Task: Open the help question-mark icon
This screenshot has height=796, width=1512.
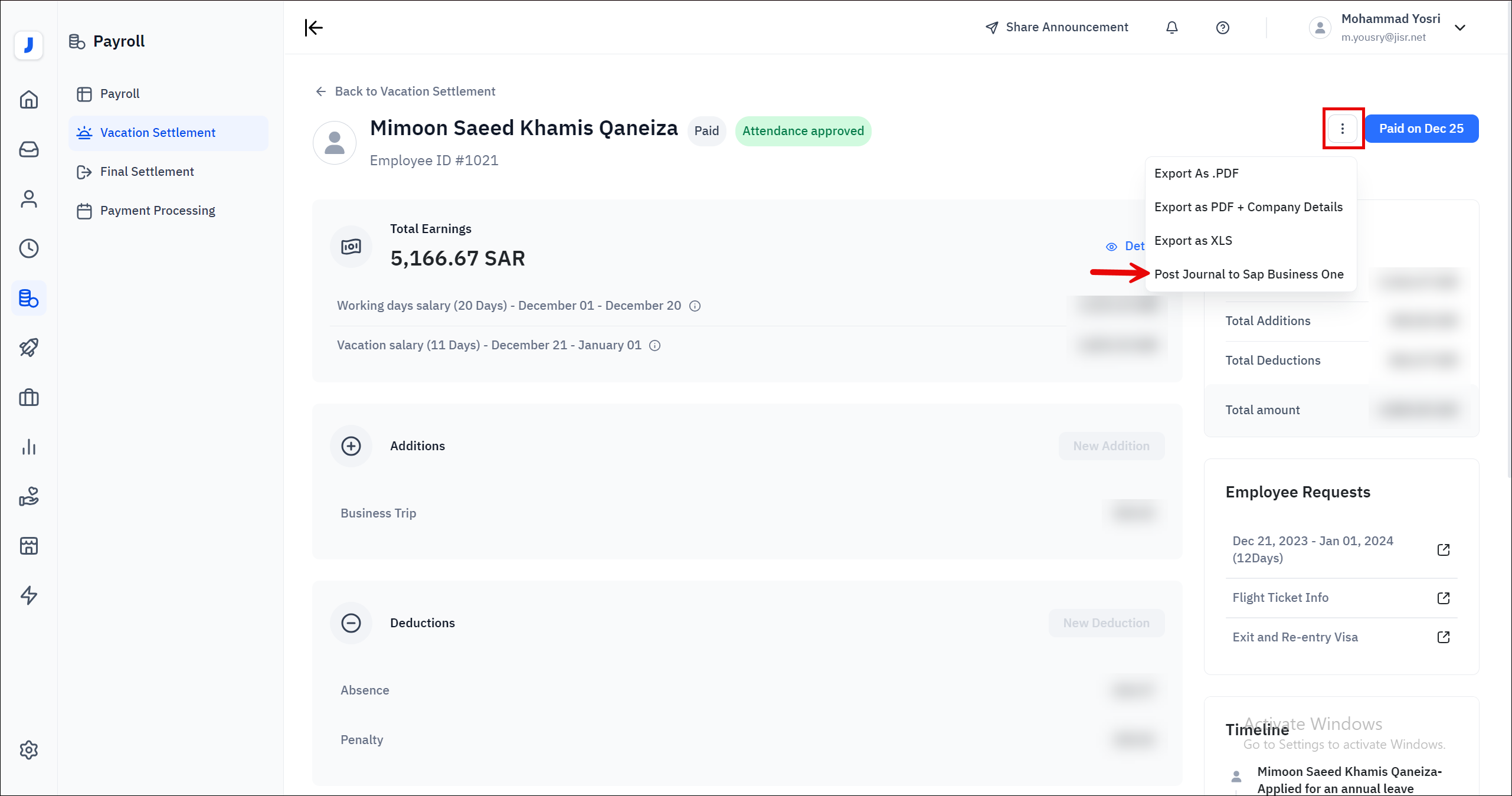Action: click(x=1222, y=27)
